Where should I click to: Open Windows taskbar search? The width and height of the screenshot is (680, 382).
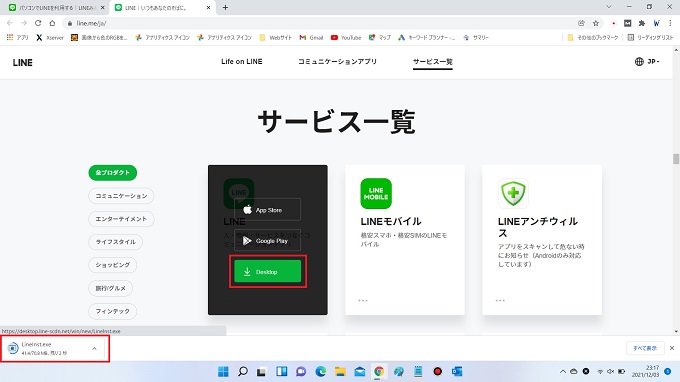[243, 372]
